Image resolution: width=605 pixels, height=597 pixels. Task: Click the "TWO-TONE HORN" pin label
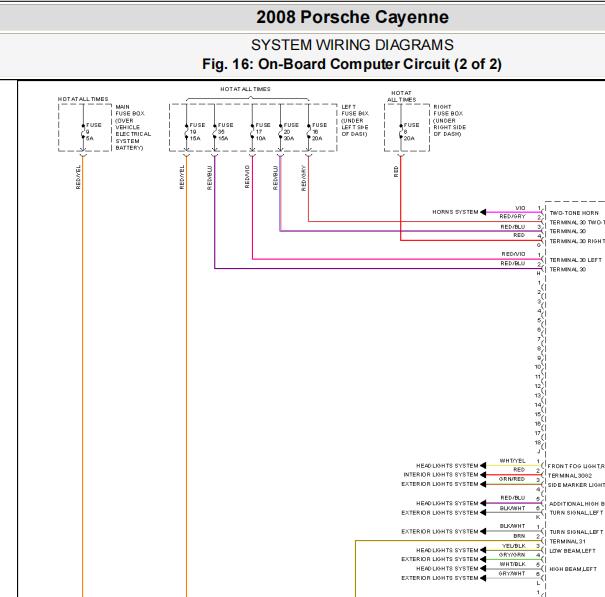(x=574, y=213)
